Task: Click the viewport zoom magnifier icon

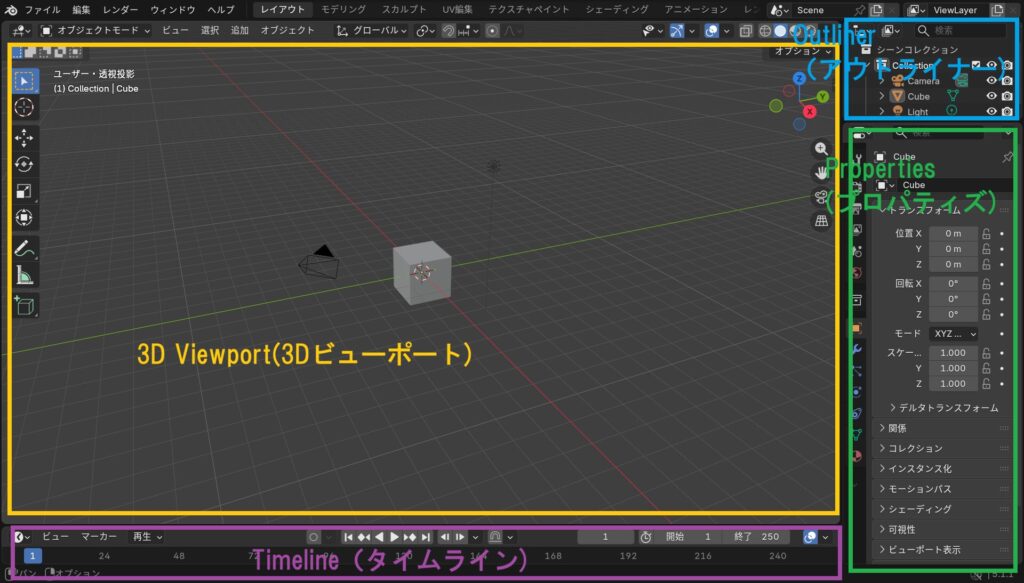Action: pos(822,148)
